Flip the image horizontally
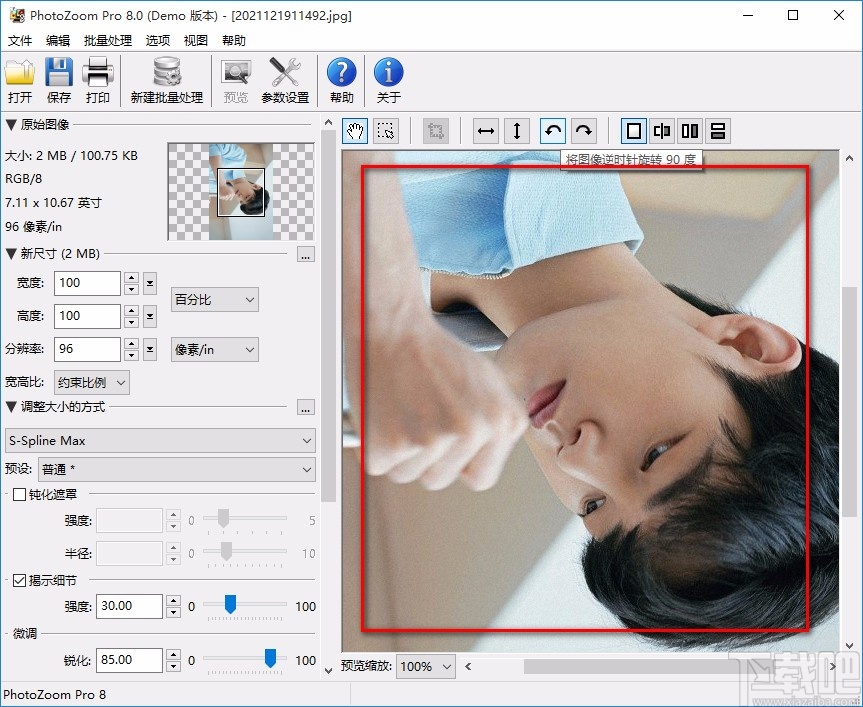This screenshot has width=863, height=707. coord(486,131)
